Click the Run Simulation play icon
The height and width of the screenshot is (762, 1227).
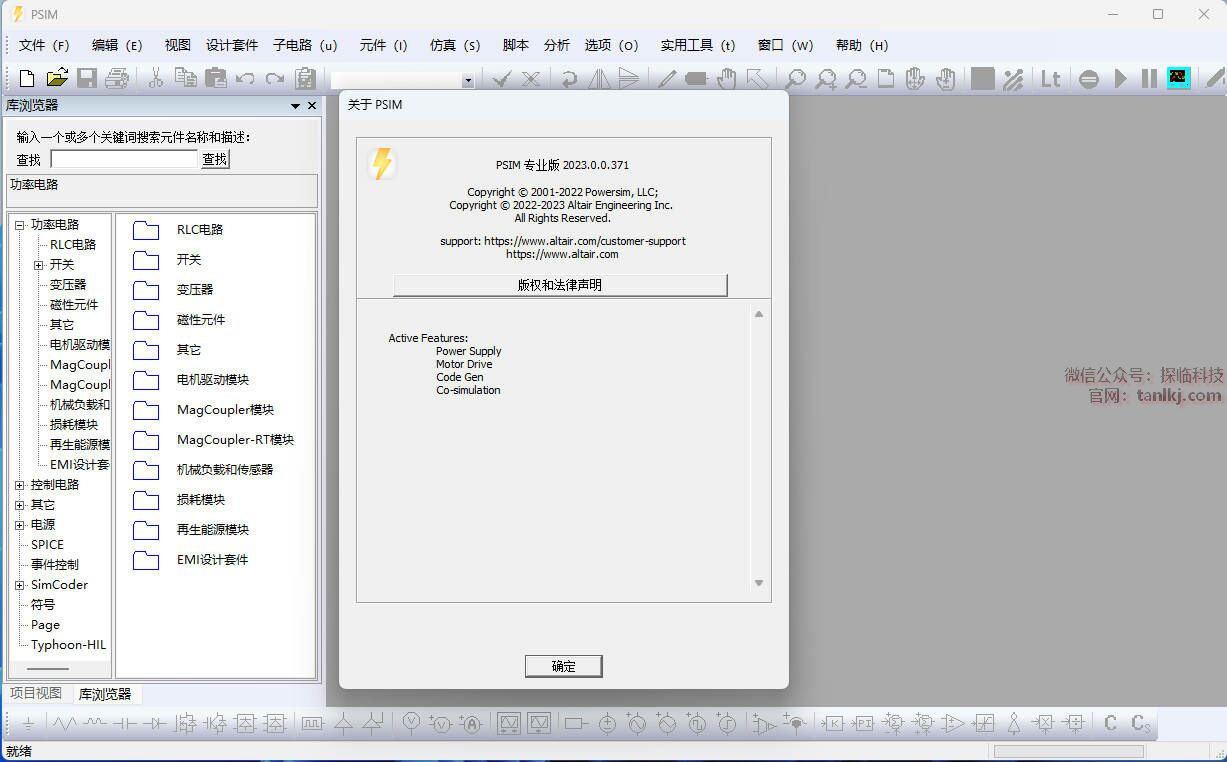[1120, 78]
